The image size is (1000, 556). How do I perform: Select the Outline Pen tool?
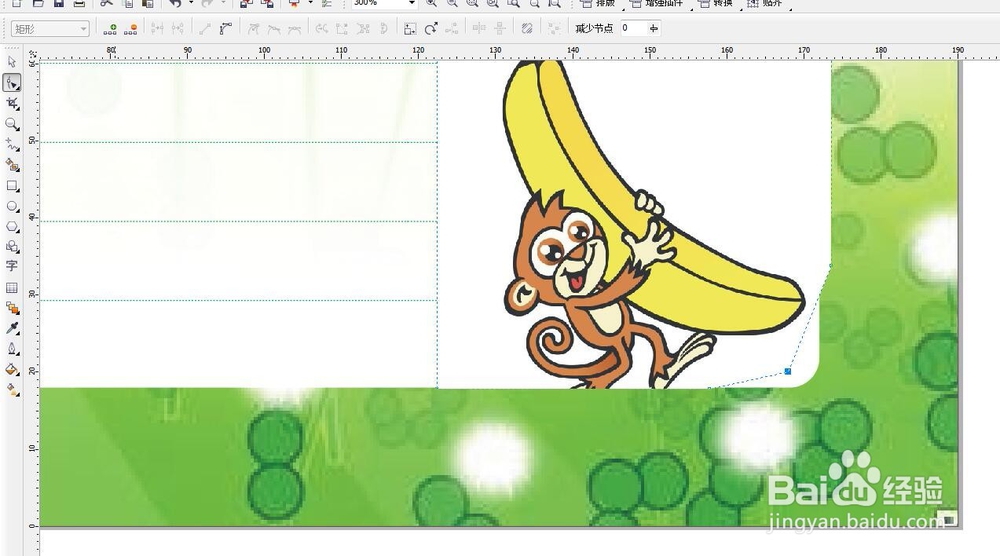coord(11,349)
